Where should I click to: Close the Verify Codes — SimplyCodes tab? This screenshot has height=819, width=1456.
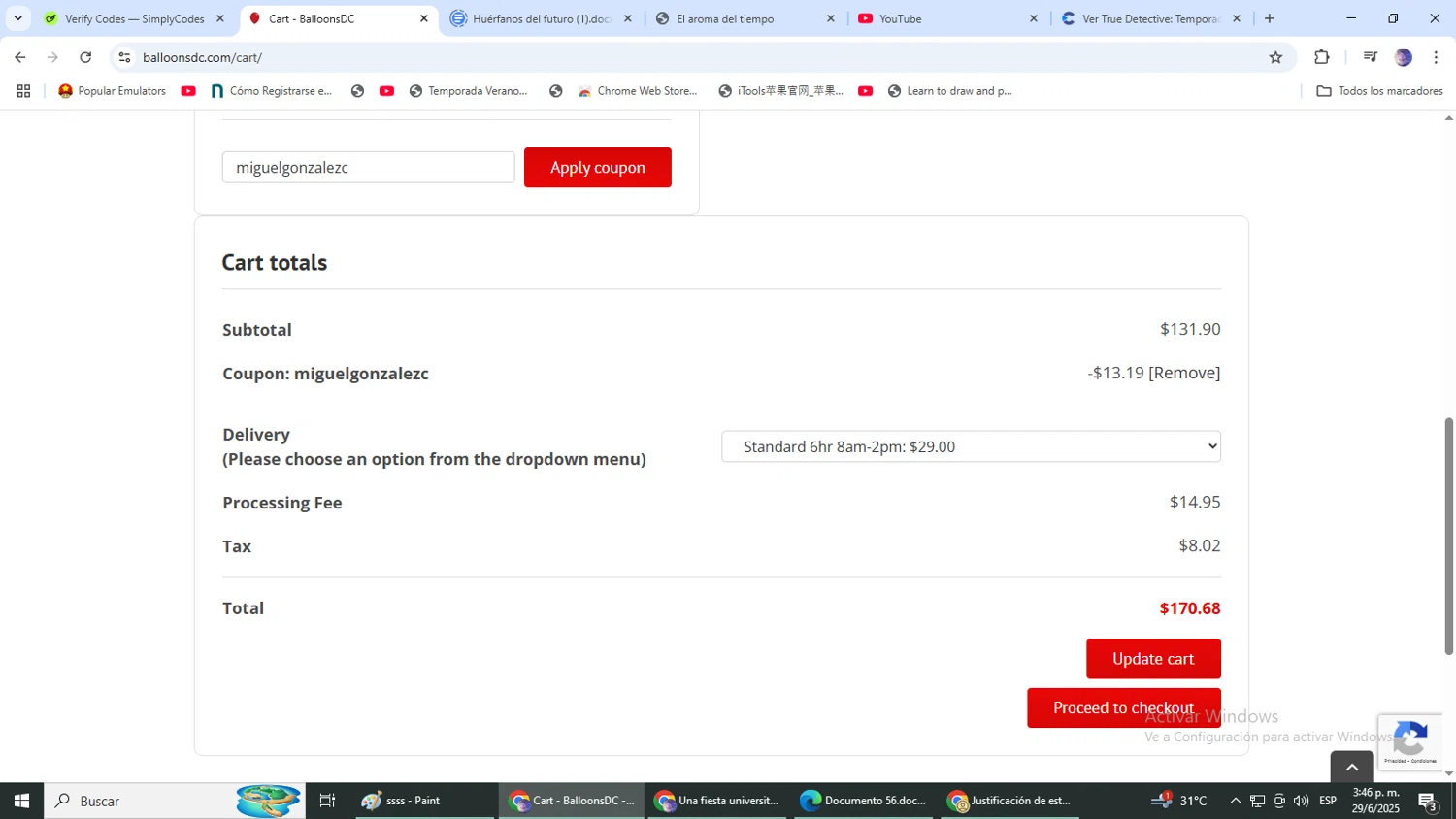220,18
